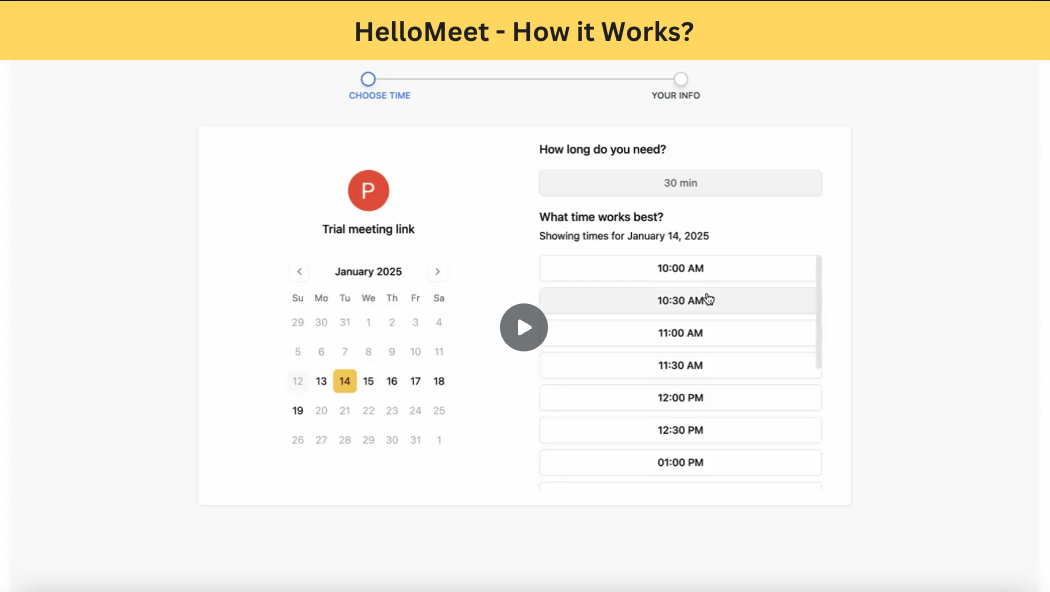The image size is (1050, 592).
Task: Pick the 10:00 AM time slot
Action: (x=678, y=268)
